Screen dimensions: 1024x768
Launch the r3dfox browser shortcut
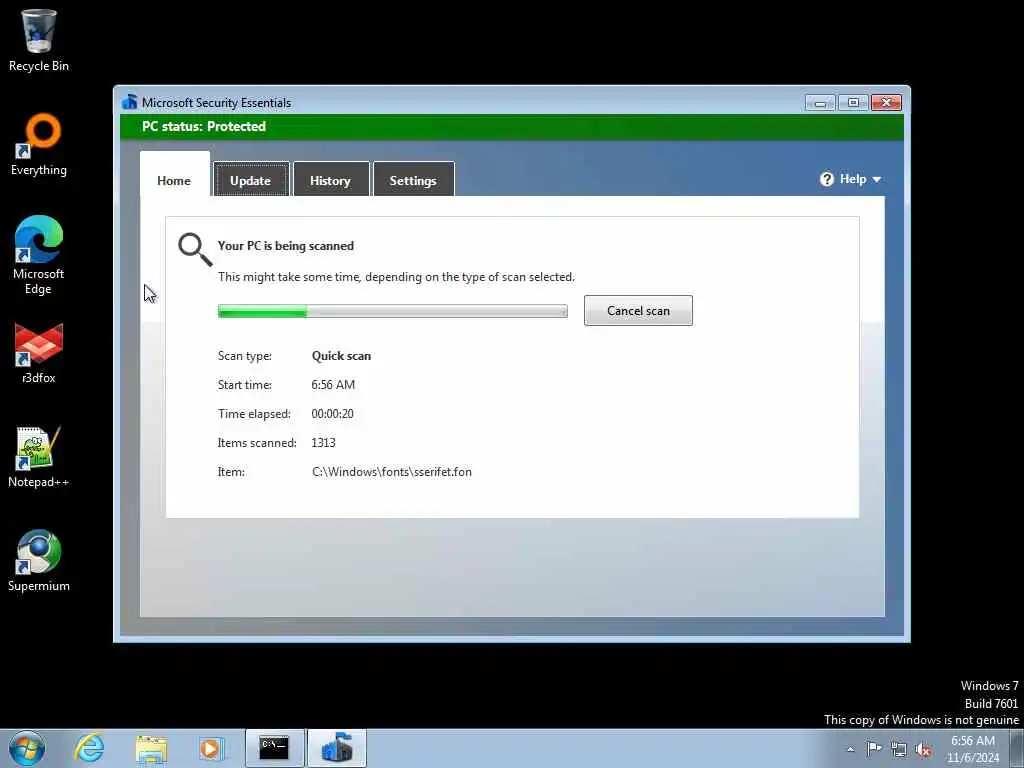pos(39,353)
